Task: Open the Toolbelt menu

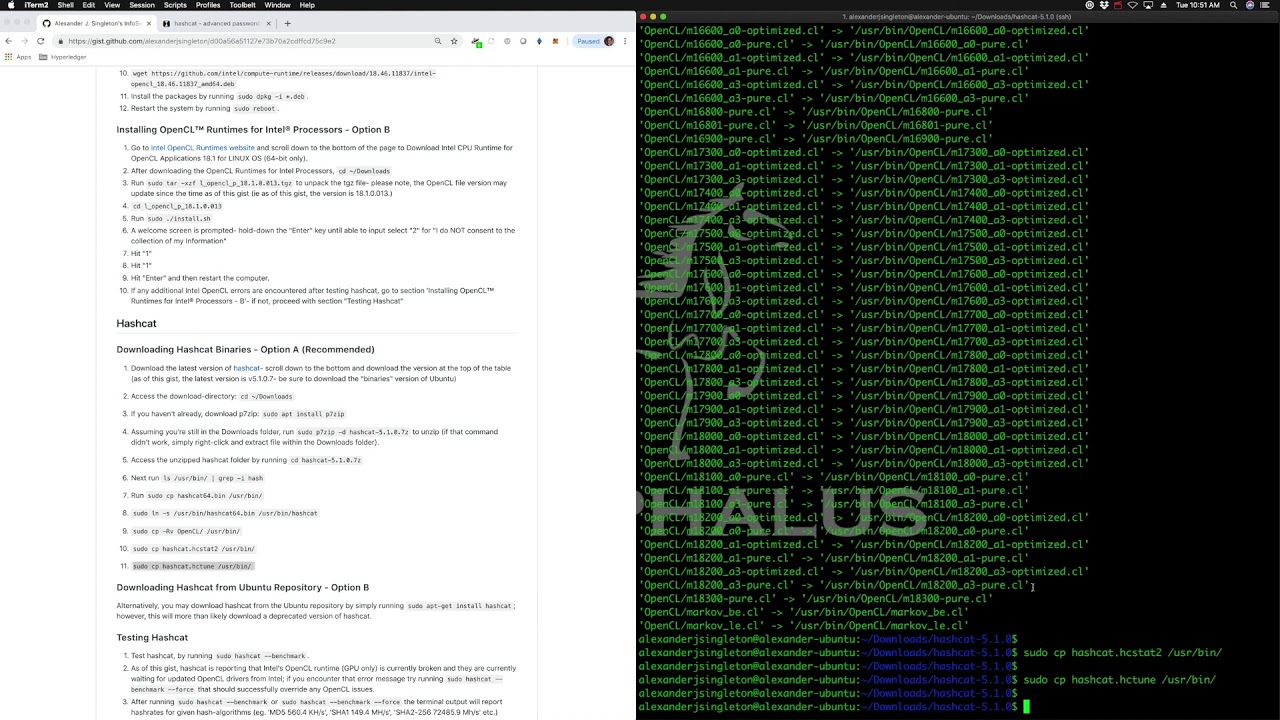Action: (242, 5)
